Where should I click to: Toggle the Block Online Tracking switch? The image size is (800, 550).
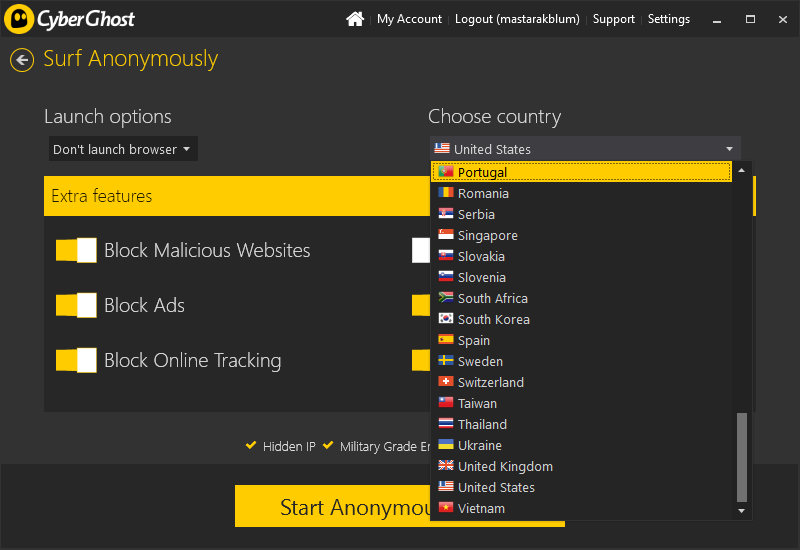pyautogui.click(x=76, y=361)
